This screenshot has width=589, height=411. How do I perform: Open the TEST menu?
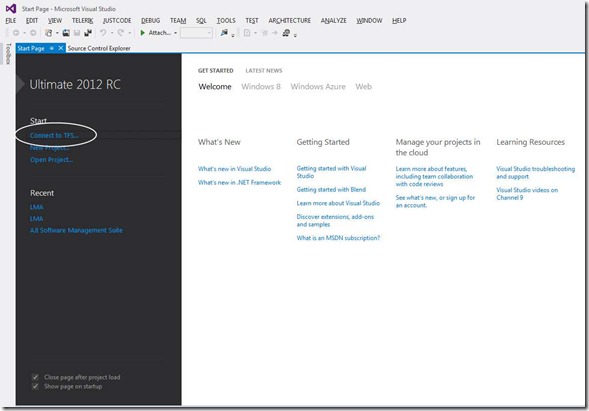click(x=252, y=21)
